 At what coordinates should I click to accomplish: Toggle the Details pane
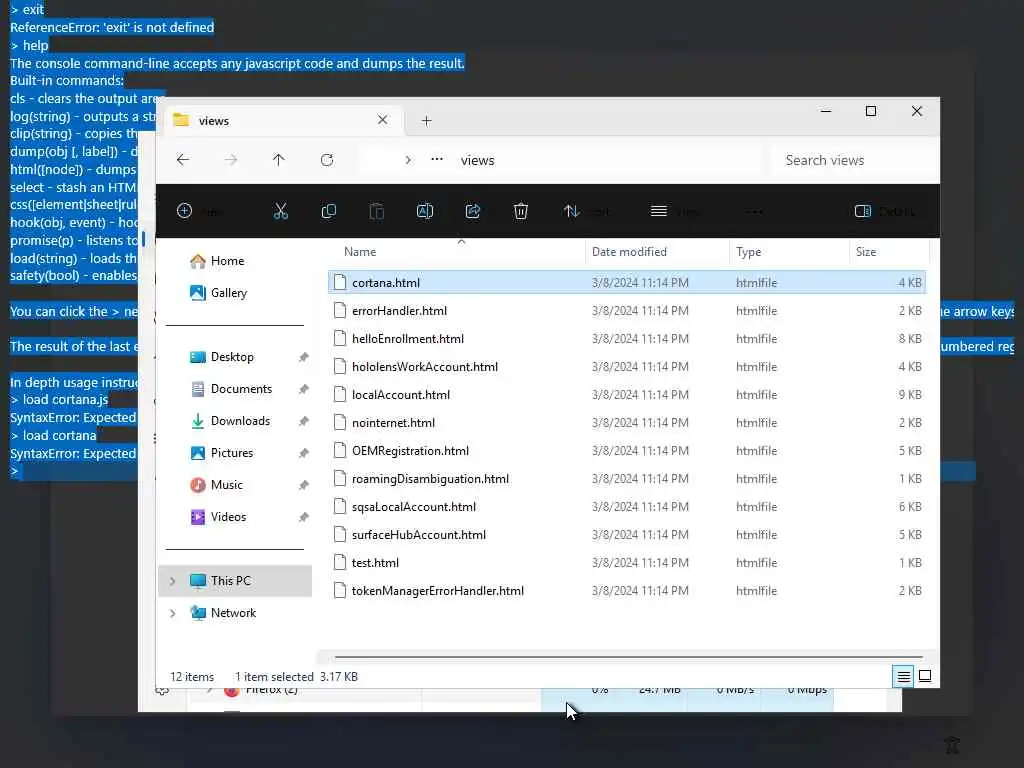pyautogui.click(x=884, y=211)
